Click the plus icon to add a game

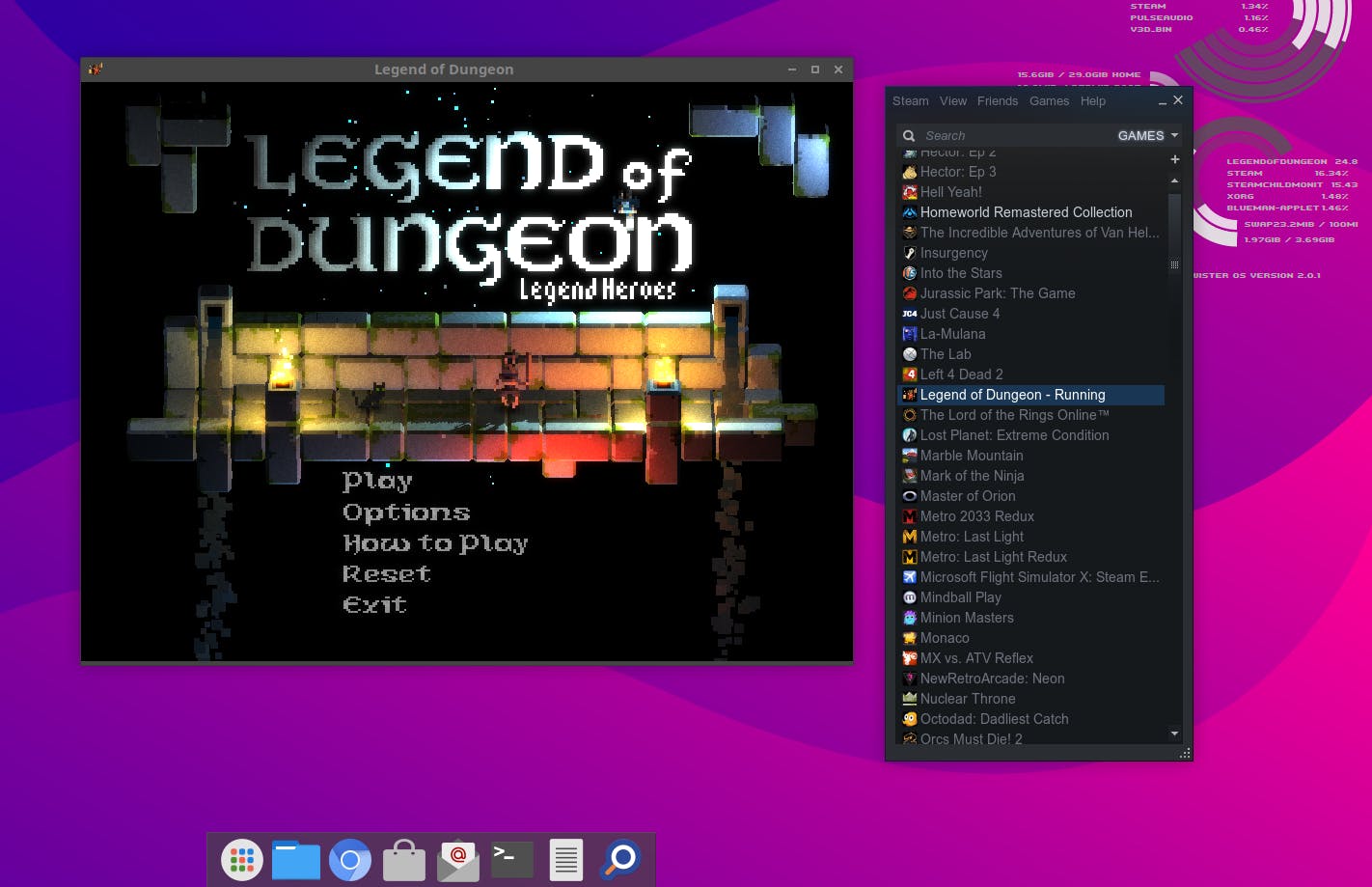tap(1174, 159)
